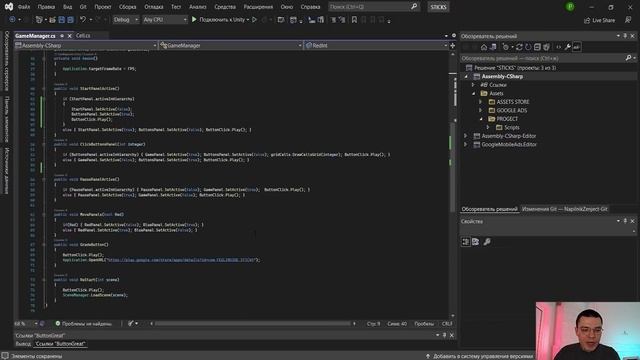Click switch views icon in Solution Explorer

tap(493, 47)
